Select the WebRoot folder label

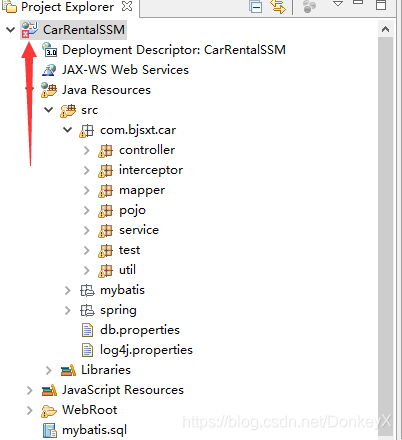(x=90, y=410)
